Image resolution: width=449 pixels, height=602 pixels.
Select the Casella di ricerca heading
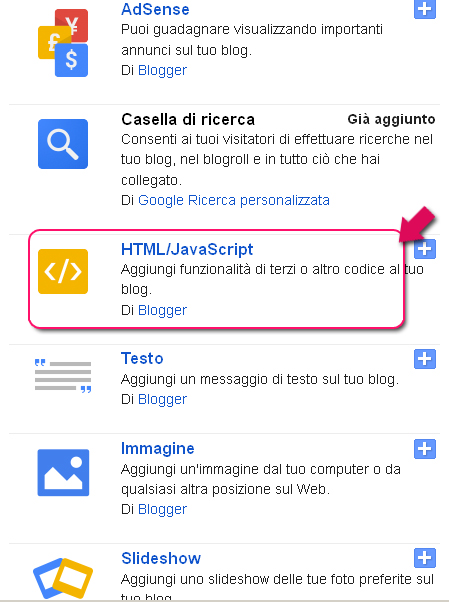coord(188,119)
